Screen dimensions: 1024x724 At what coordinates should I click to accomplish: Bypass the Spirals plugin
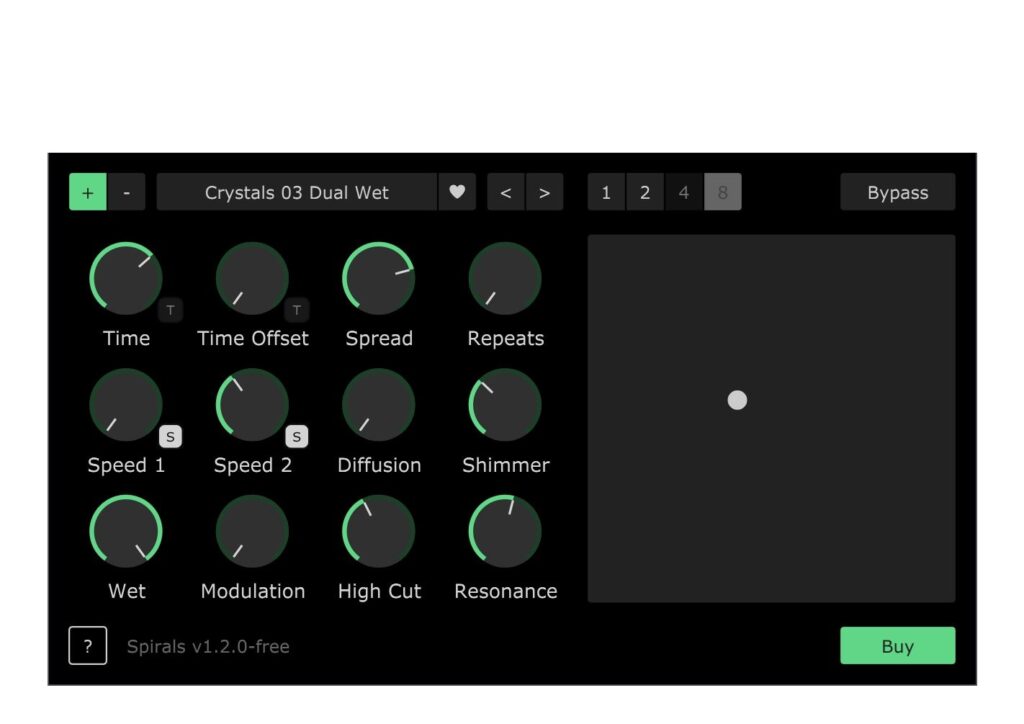click(x=897, y=192)
